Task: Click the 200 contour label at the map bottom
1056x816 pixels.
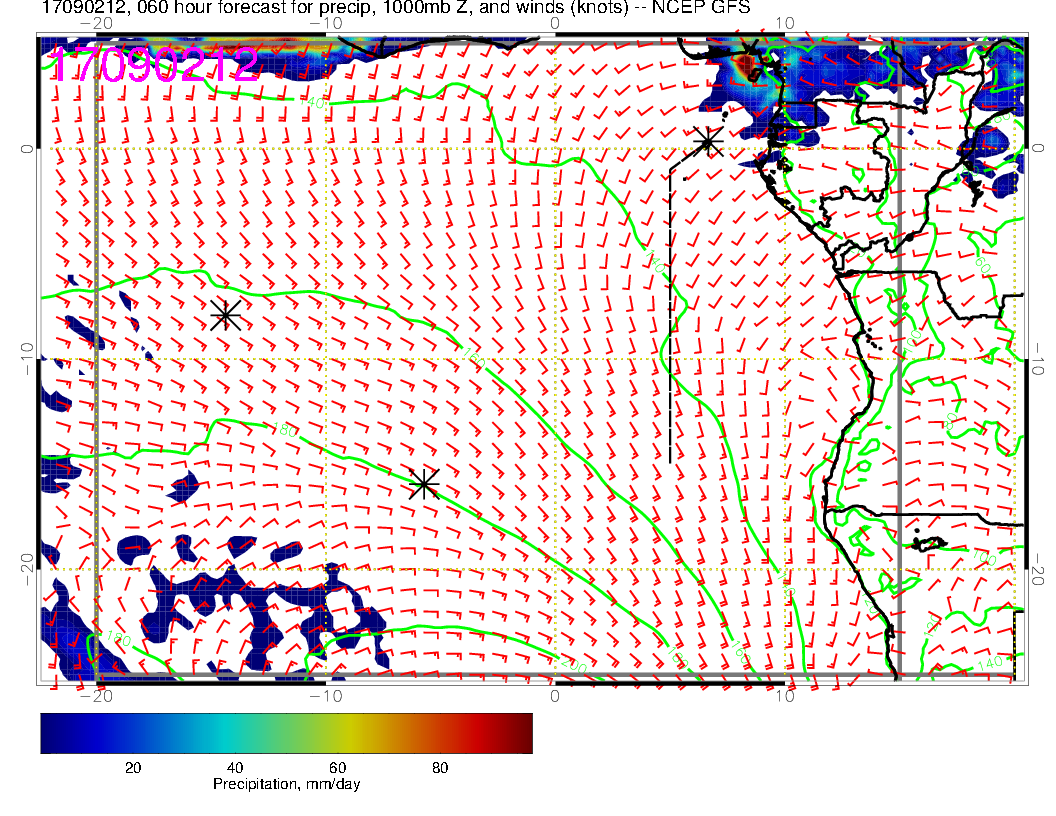Action: click(573, 665)
